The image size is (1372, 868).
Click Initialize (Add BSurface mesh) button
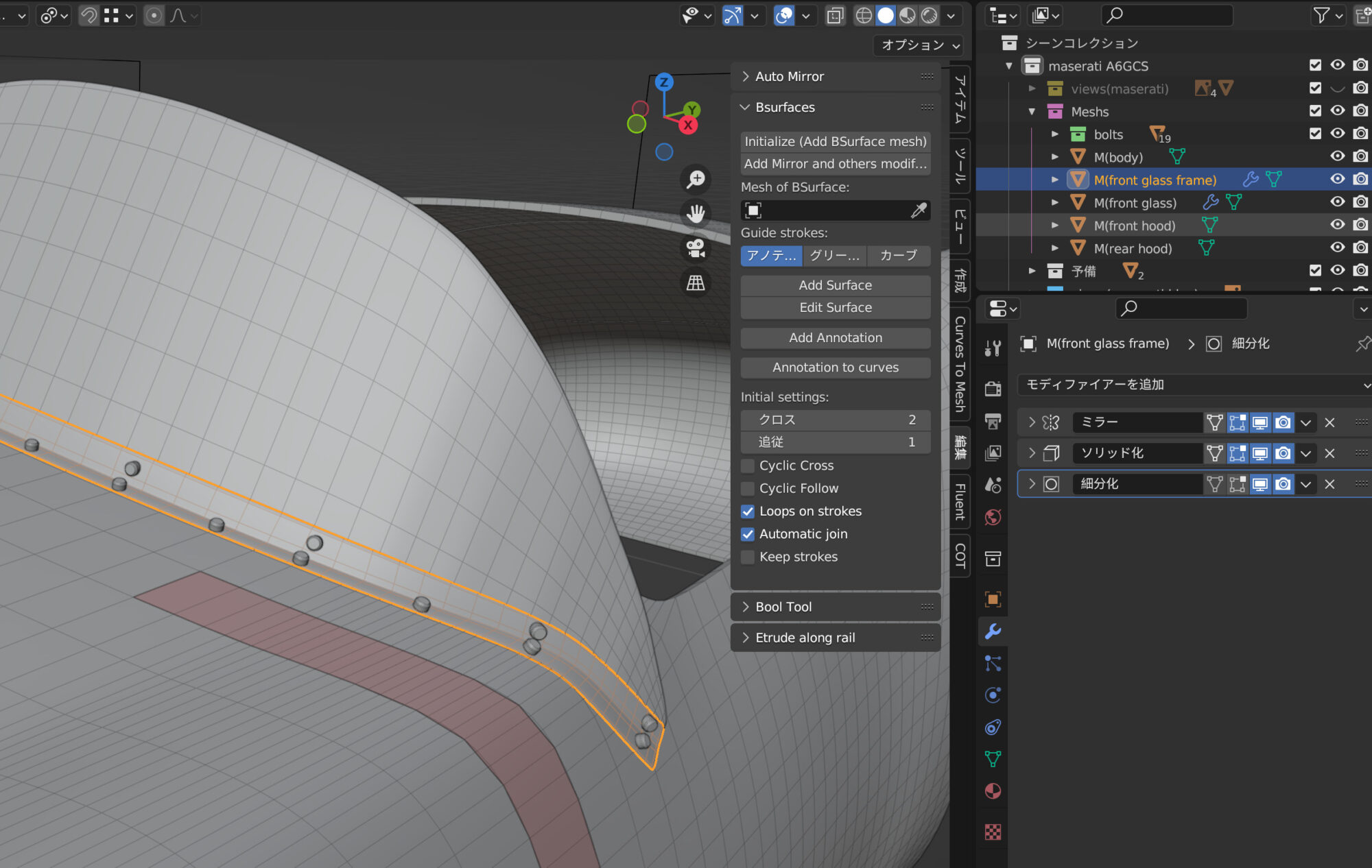click(x=836, y=141)
